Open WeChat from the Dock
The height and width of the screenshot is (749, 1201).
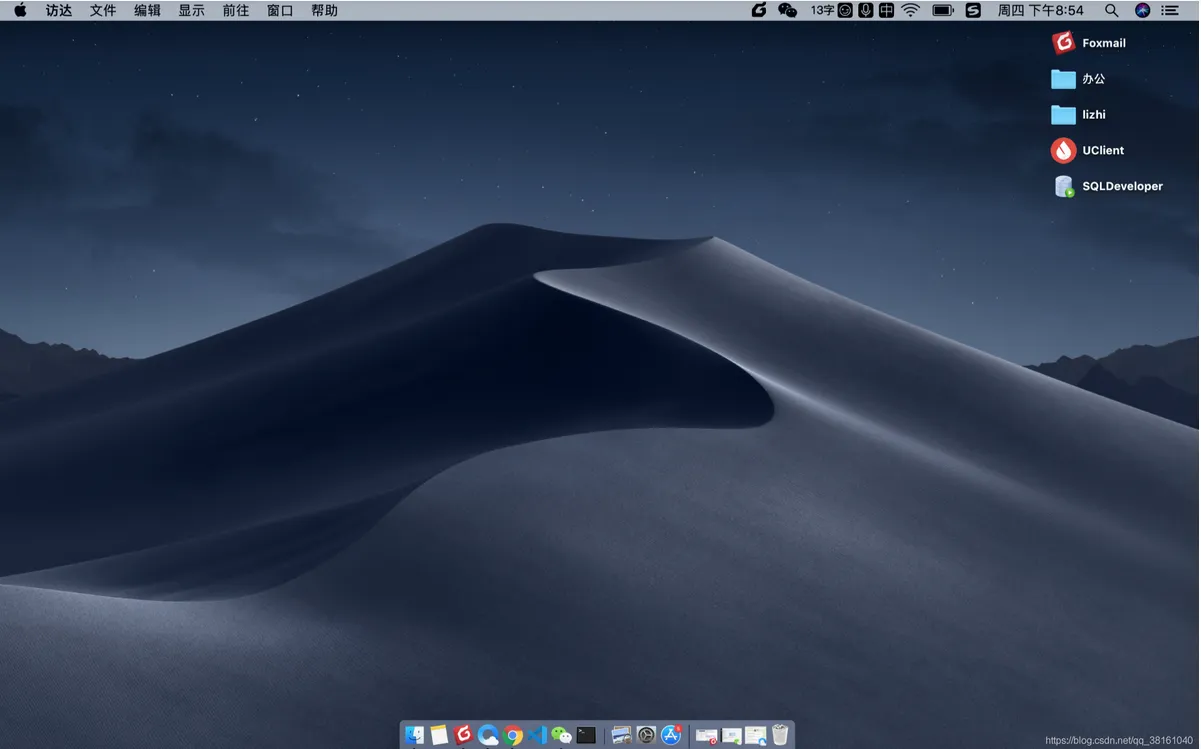(562, 735)
